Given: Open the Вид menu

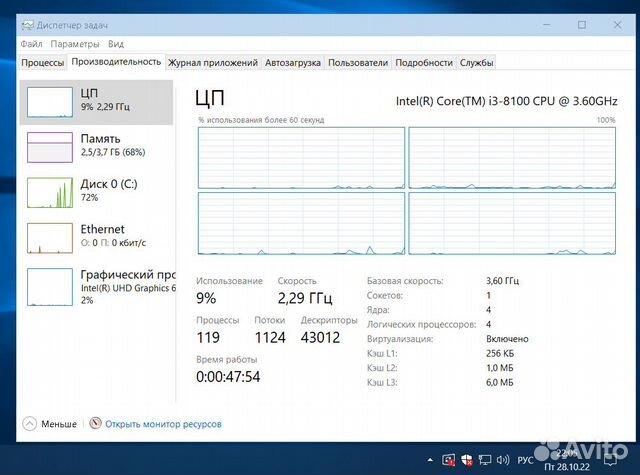Looking at the screenshot, I should coord(116,44).
